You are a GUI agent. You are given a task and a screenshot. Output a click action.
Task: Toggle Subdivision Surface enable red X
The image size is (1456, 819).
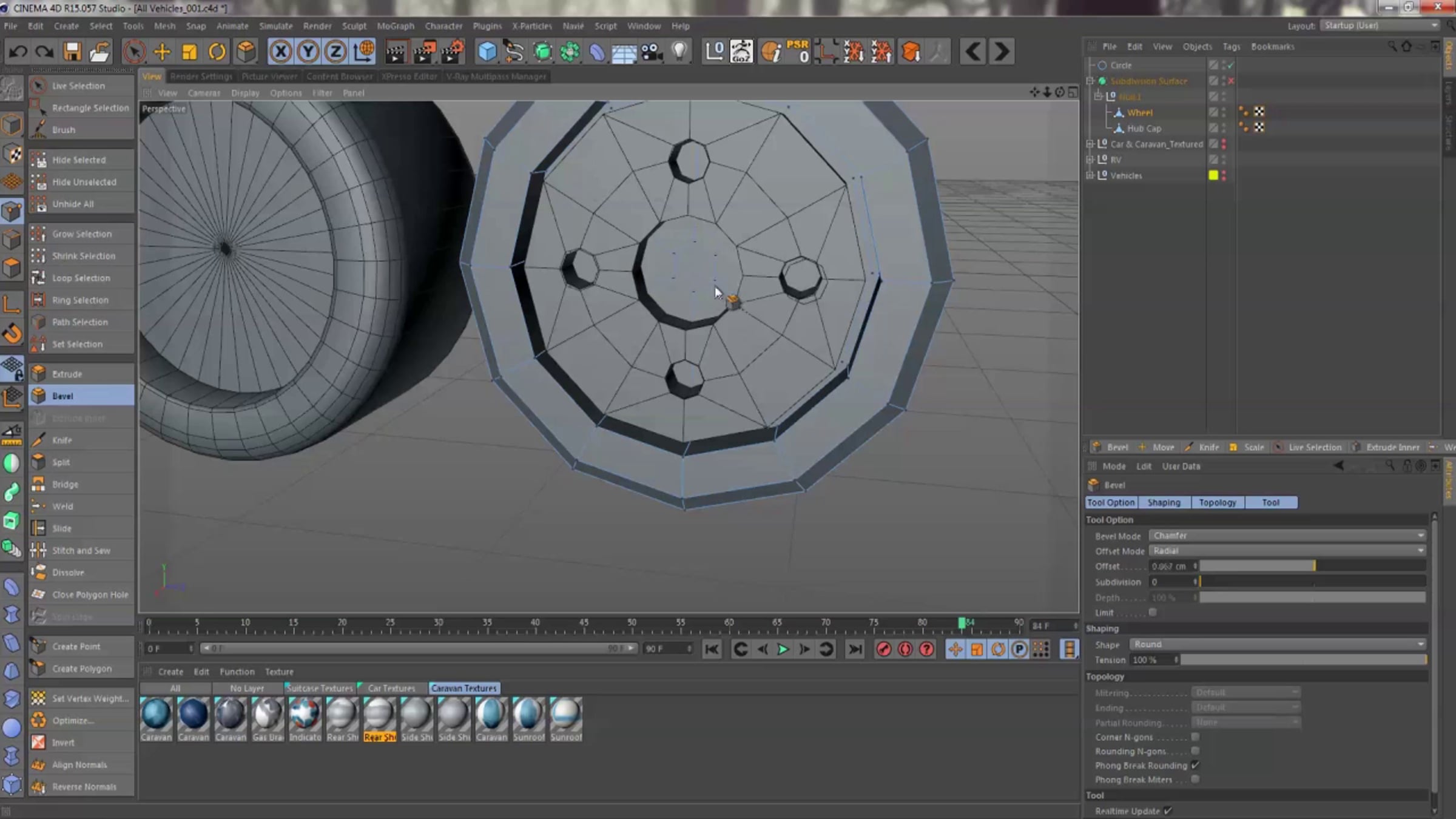pos(1231,81)
